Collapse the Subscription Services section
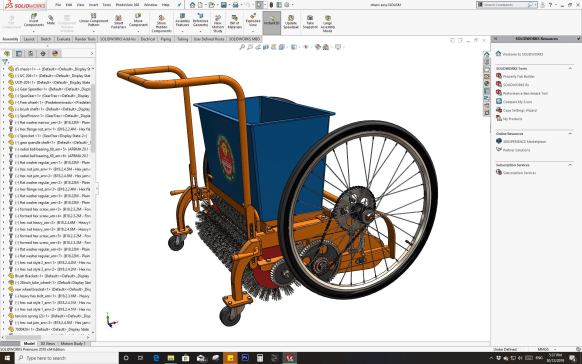This screenshot has height=364, width=582. (570, 164)
